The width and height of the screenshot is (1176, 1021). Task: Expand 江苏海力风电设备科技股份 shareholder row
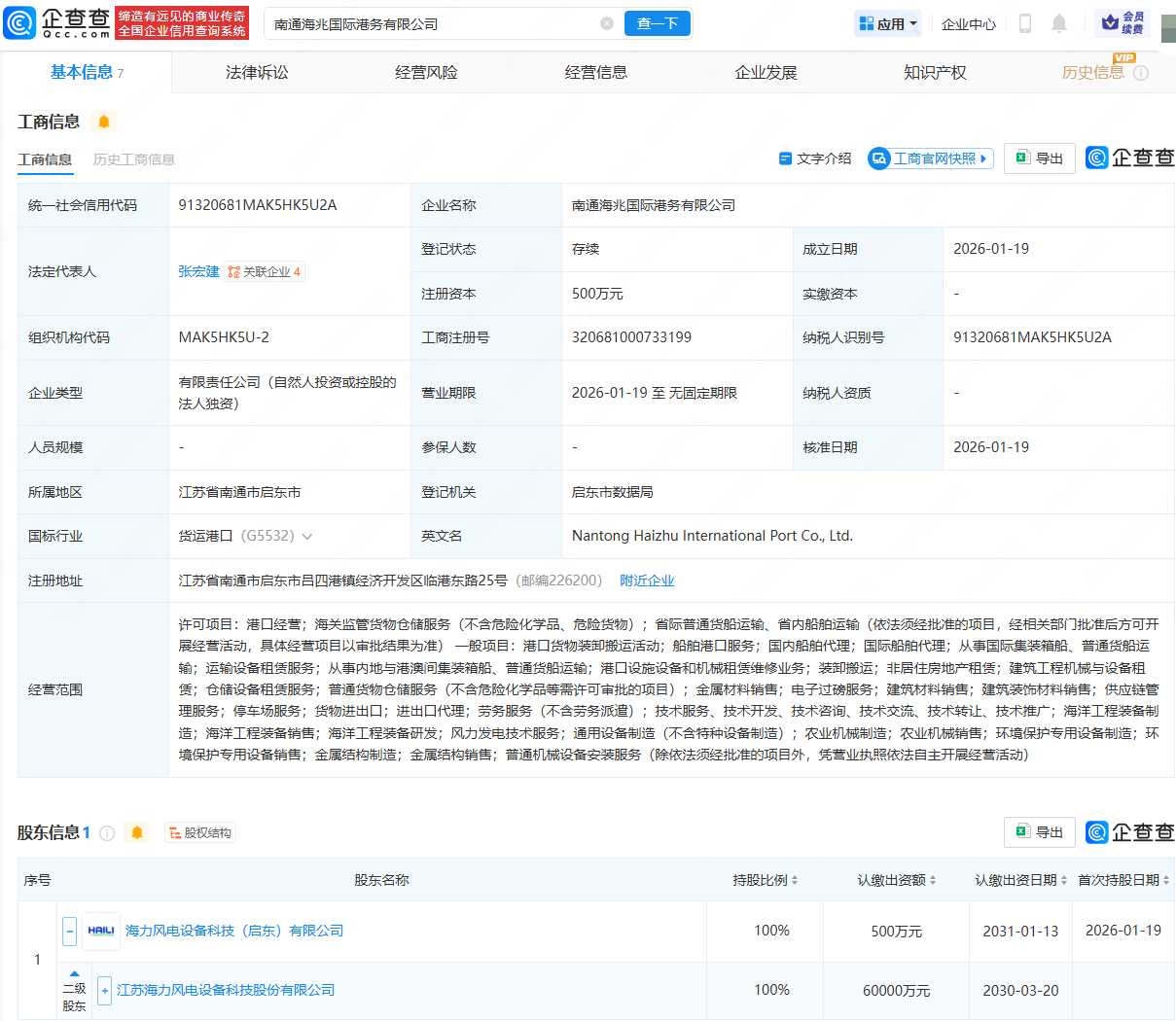click(104, 991)
